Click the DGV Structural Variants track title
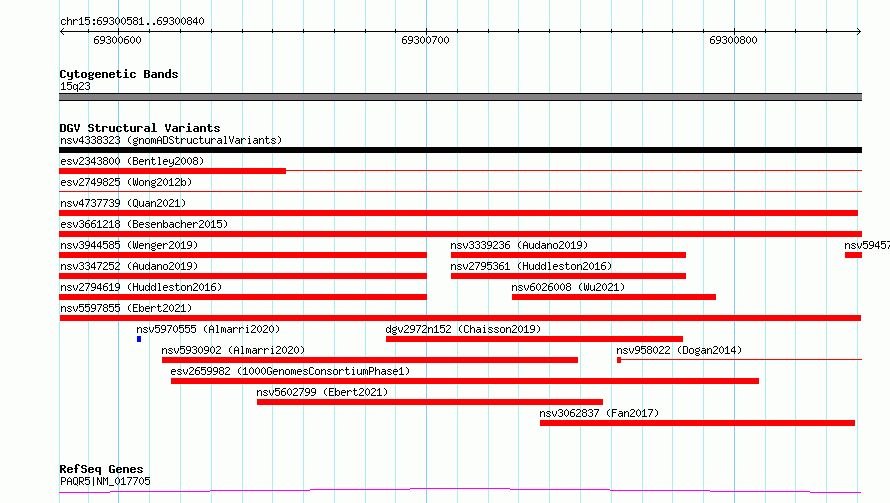Viewport: 890px width, 503px height. (140, 128)
